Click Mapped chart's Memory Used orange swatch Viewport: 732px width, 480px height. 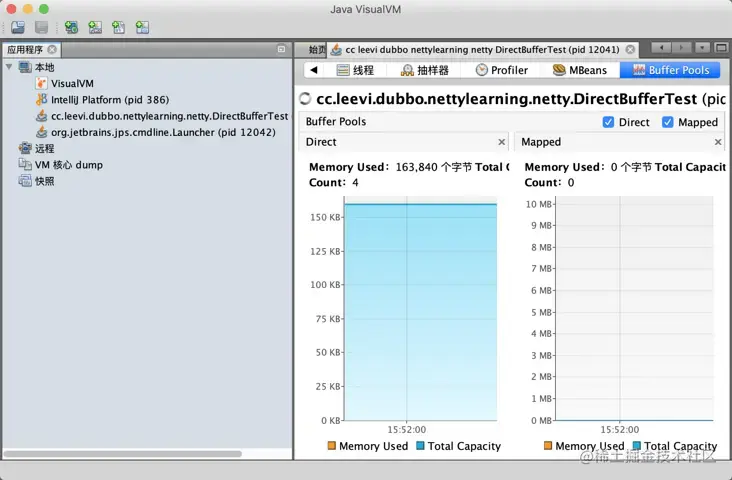coord(548,446)
